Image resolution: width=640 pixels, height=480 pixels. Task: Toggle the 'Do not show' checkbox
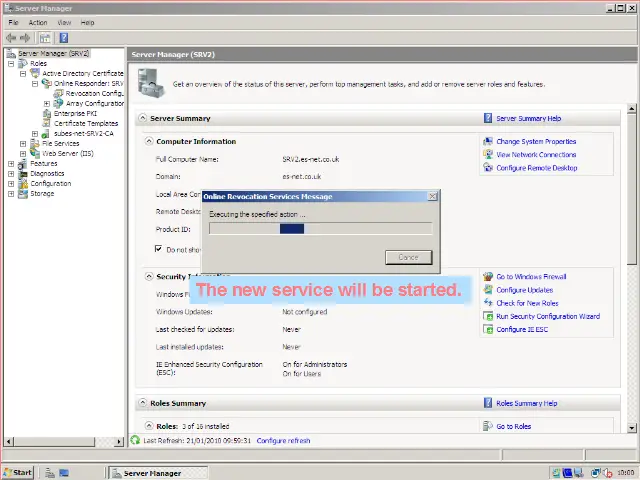[158, 249]
